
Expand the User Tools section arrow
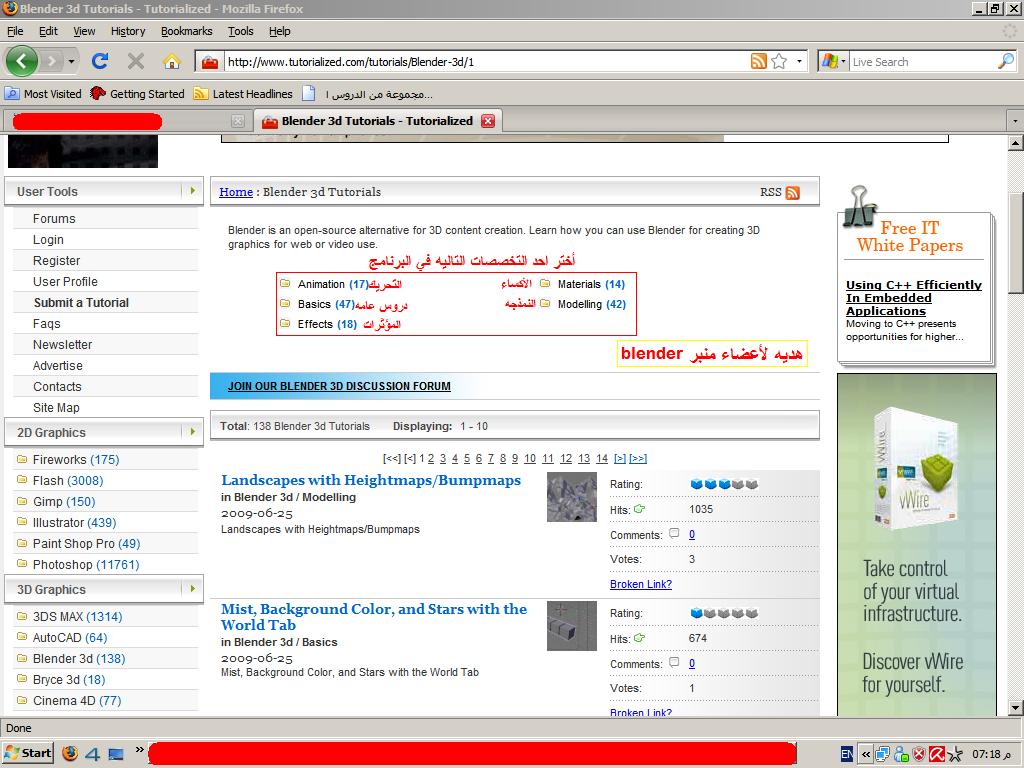(x=192, y=191)
